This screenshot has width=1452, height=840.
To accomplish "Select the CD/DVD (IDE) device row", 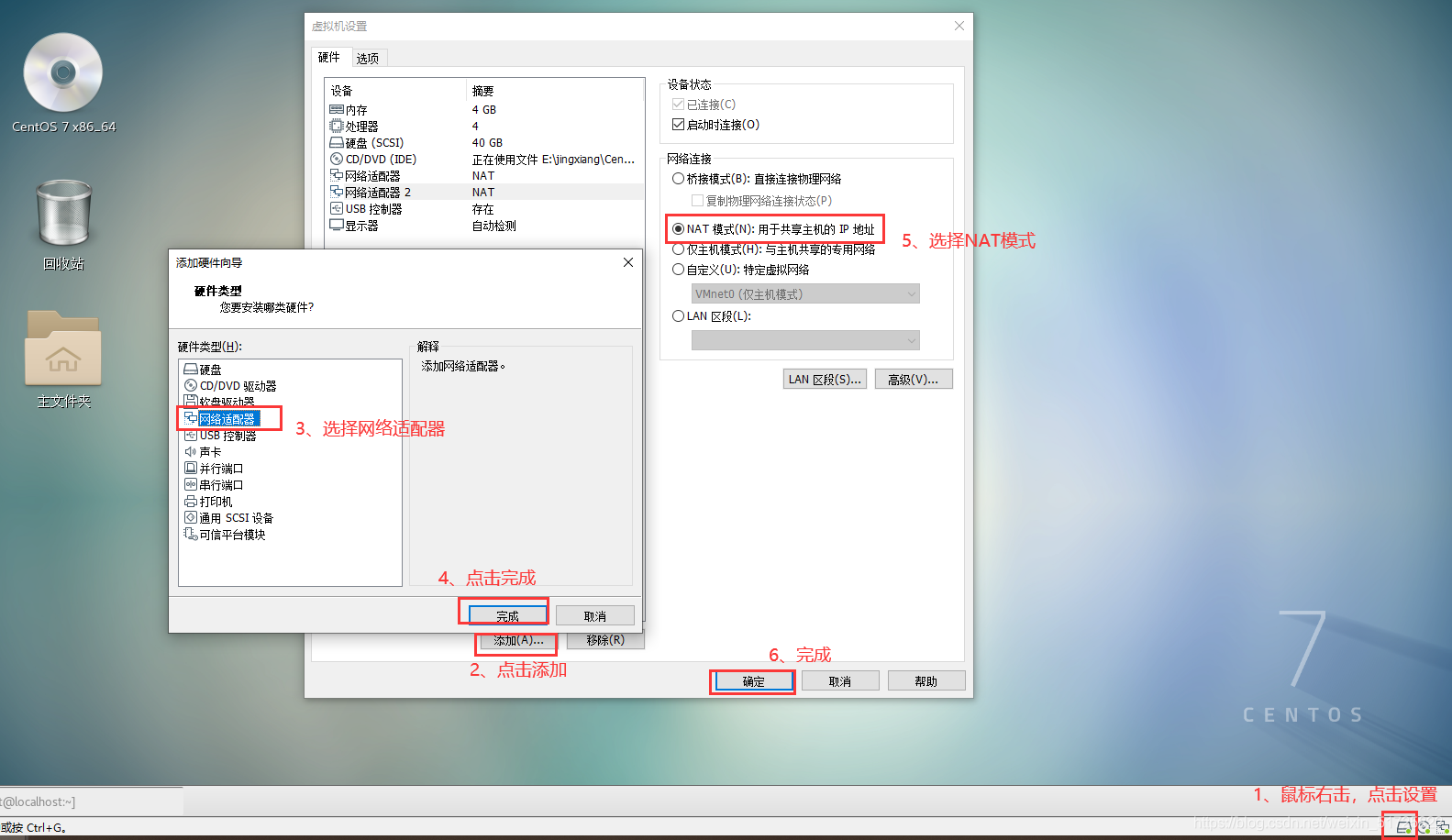I will 484,159.
